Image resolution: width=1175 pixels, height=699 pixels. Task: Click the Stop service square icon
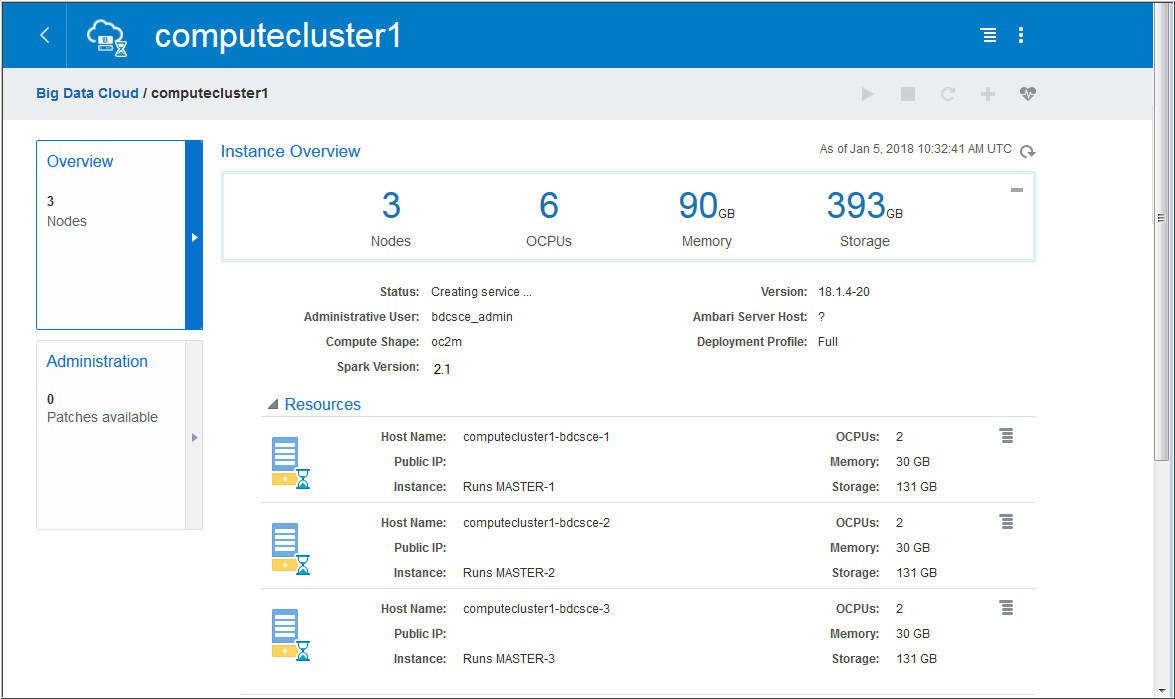[x=907, y=93]
